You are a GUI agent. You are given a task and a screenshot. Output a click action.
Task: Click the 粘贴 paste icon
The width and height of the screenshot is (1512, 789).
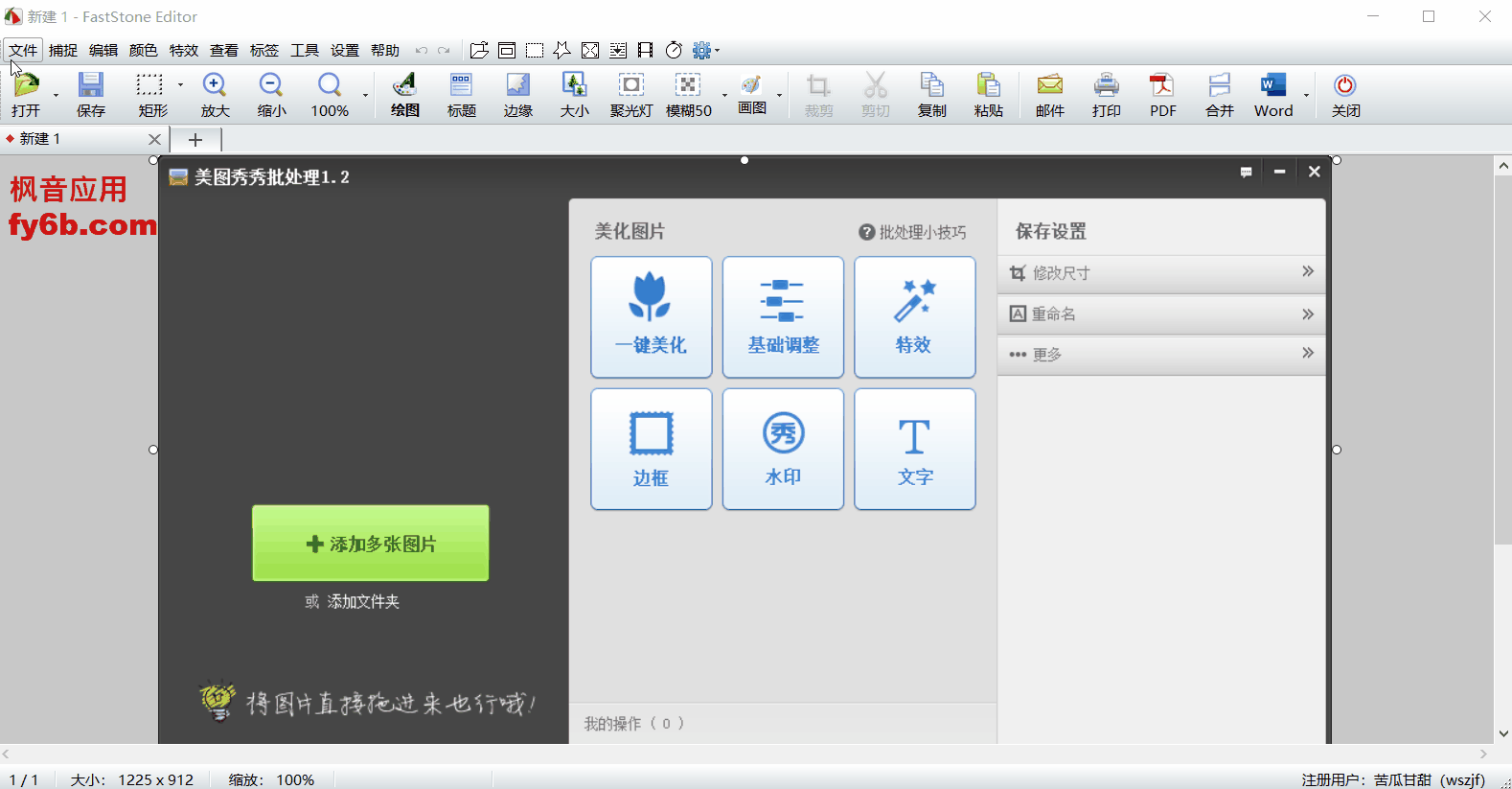tap(988, 95)
